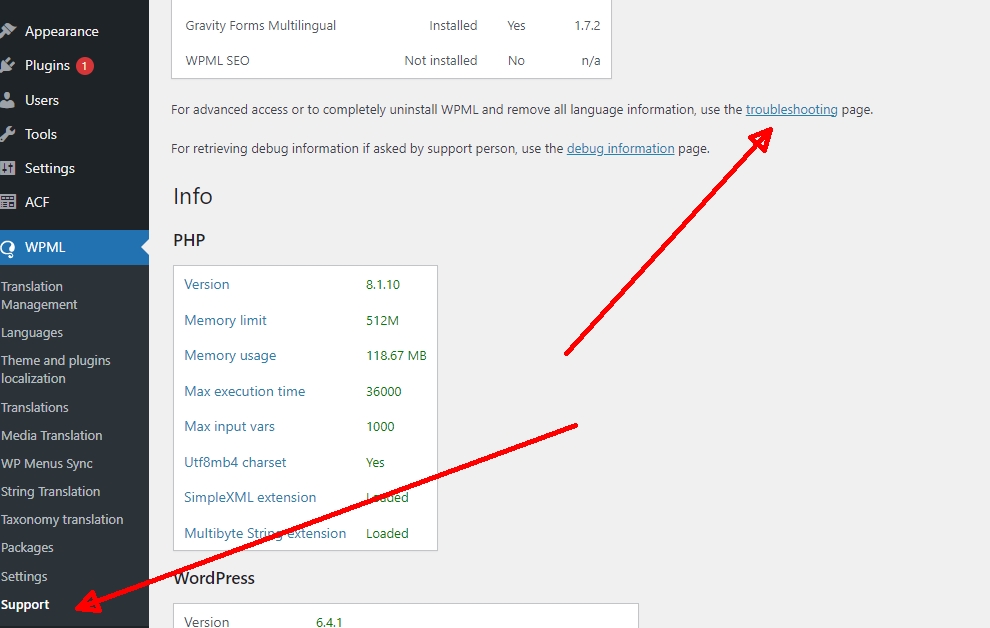Click the Utf8mb4 charset label
Screen dimensions: 990x628
pyautogui.click(x=235, y=462)
